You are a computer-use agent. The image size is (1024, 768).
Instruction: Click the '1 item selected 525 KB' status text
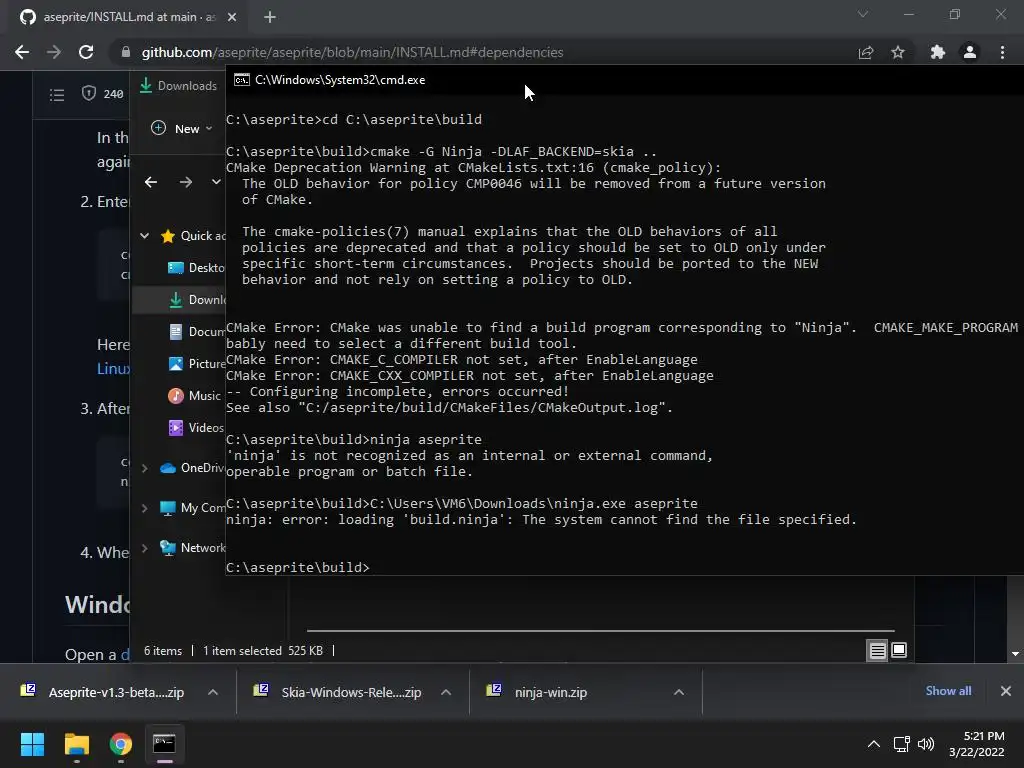[263, 650]
